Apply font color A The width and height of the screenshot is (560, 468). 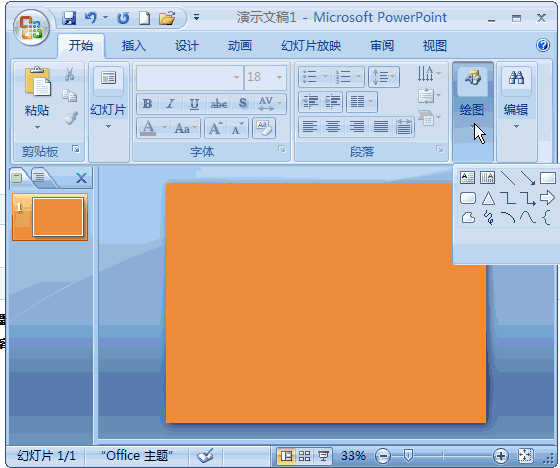tap(148, 128)
